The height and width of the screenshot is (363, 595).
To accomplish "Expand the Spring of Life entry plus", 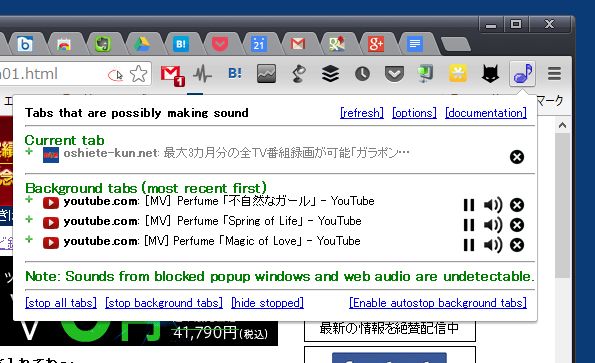I will point(29,220).
